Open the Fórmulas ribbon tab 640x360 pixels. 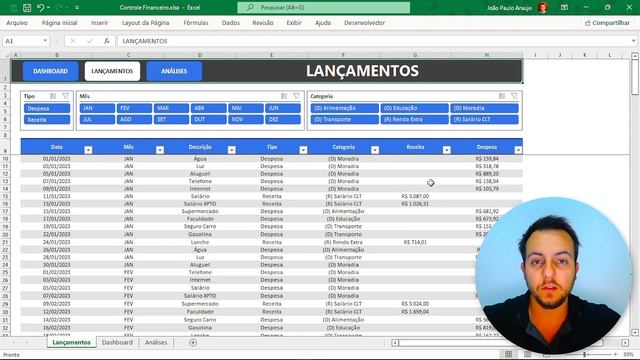(196, 23)
